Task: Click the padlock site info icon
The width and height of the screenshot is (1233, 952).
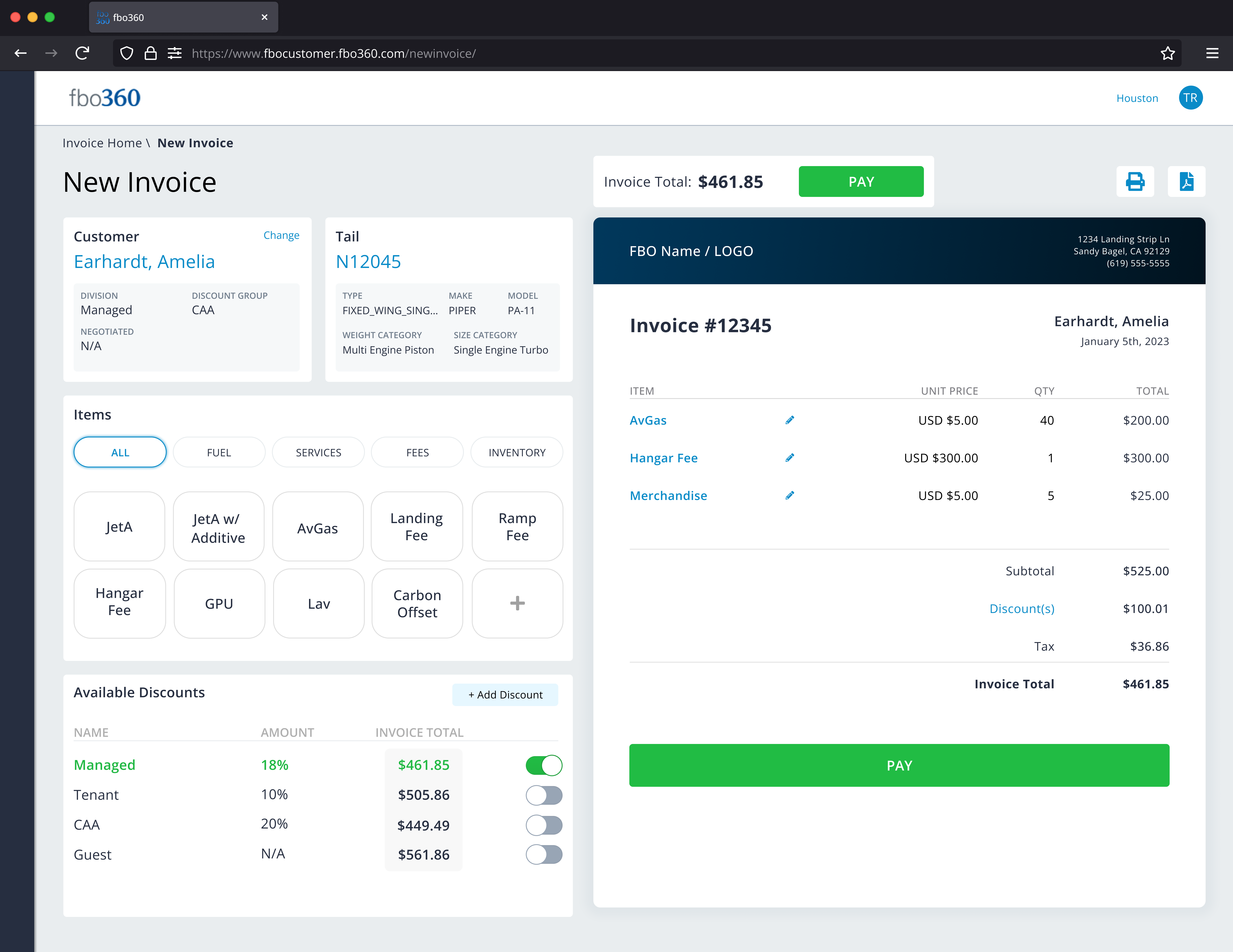Action: 150,53
